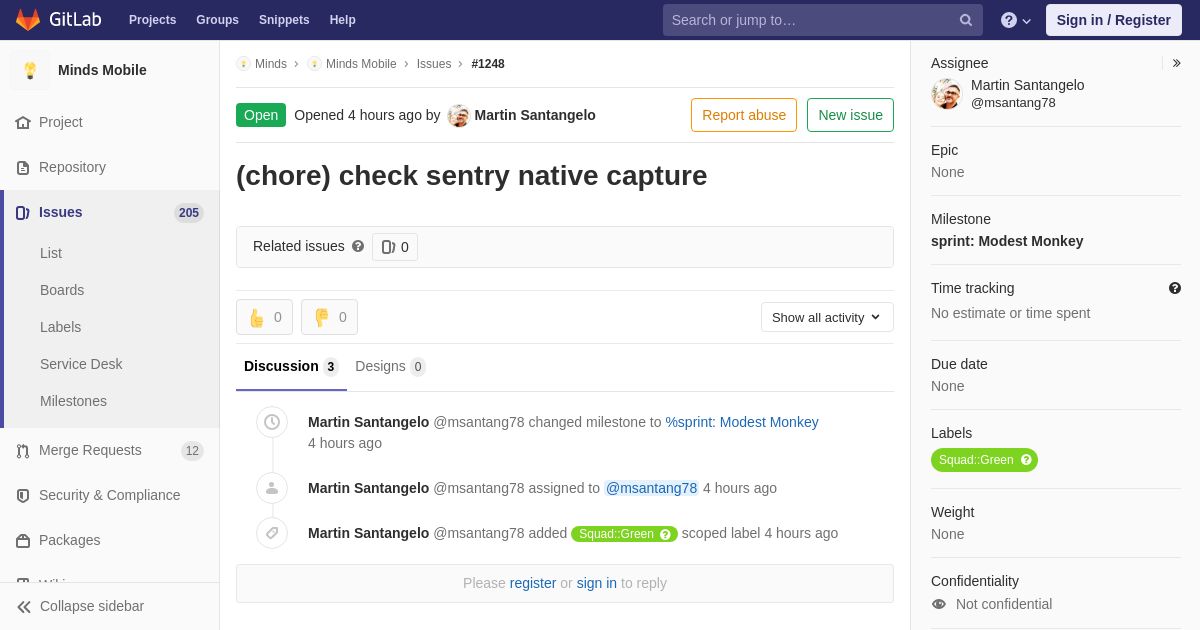This screenshot has width=1200, height=630.
Task: Open the Projects menu
Action: [x=152, y=20]
